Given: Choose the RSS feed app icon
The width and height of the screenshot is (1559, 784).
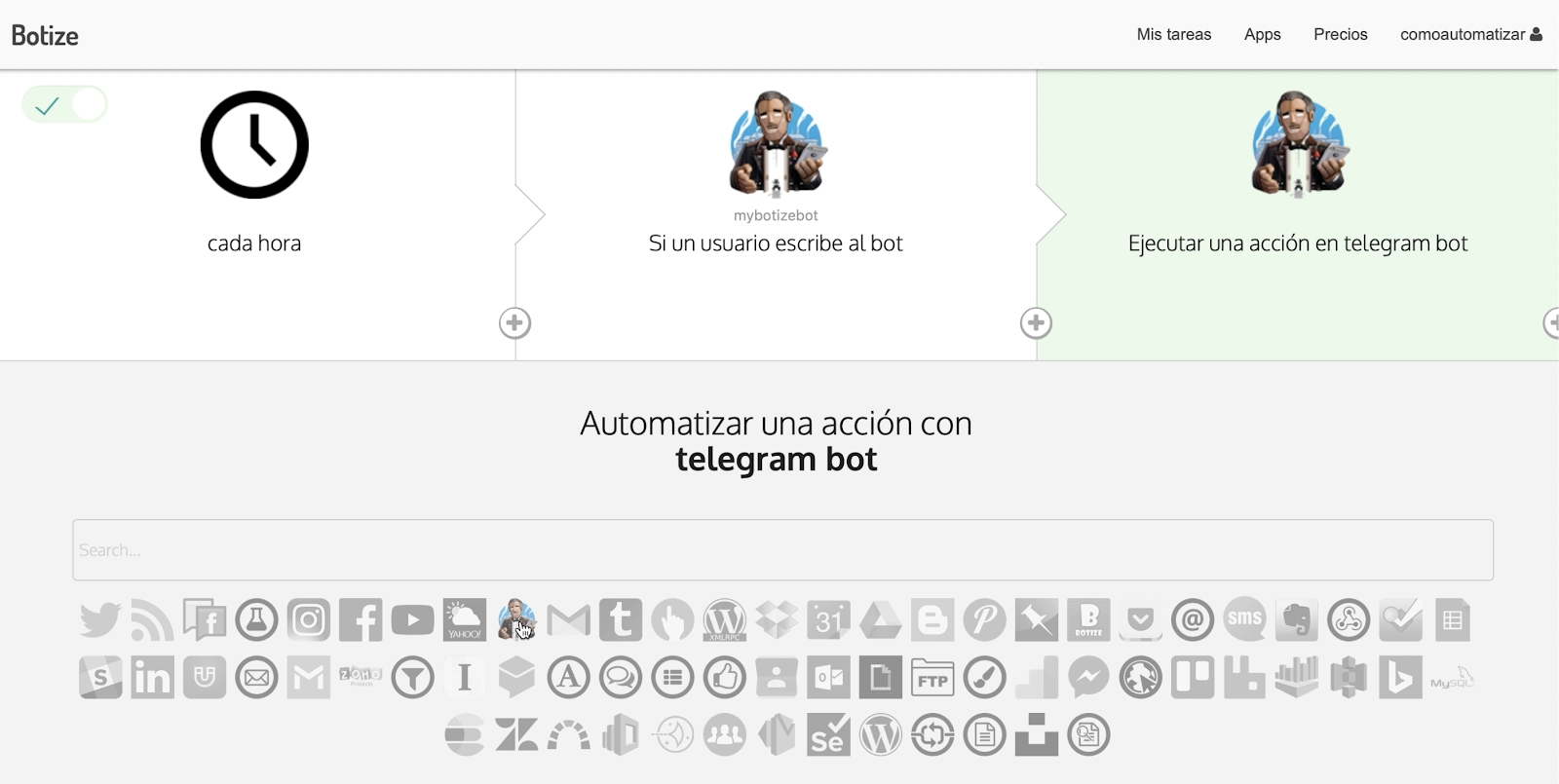Looking at the screenshot, I should [x=152, y=620].
